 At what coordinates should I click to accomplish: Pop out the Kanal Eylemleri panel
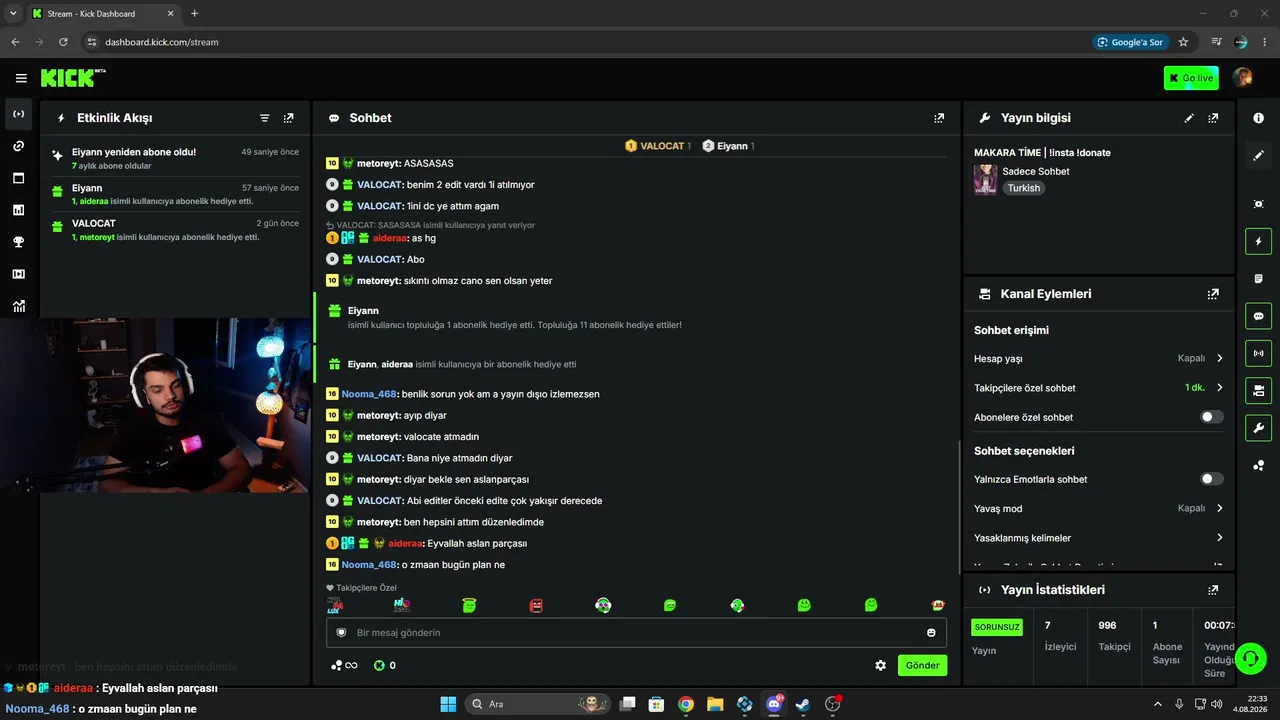(x=1213, y=294)
